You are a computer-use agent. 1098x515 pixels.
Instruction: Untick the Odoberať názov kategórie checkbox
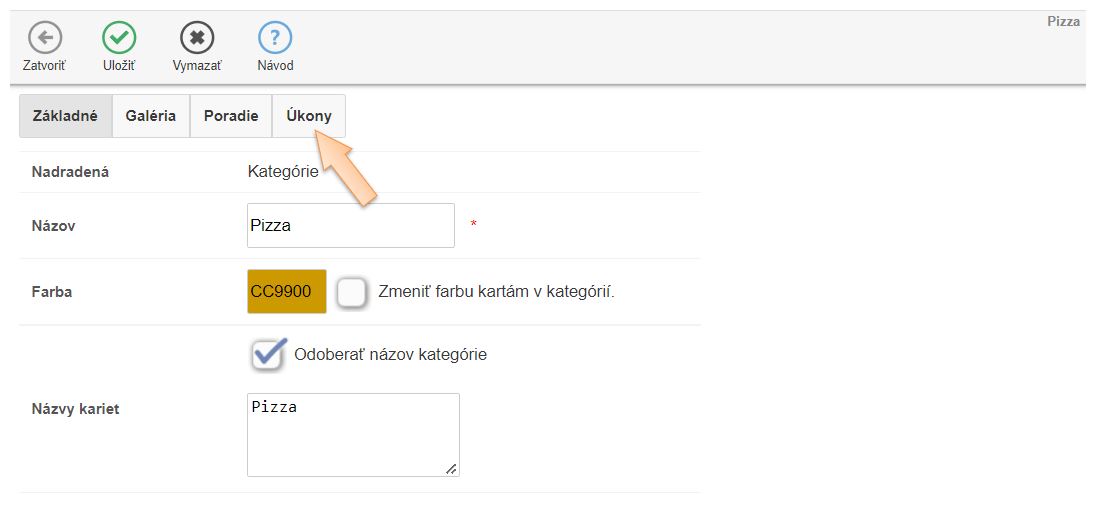click(x=267, y=354)
